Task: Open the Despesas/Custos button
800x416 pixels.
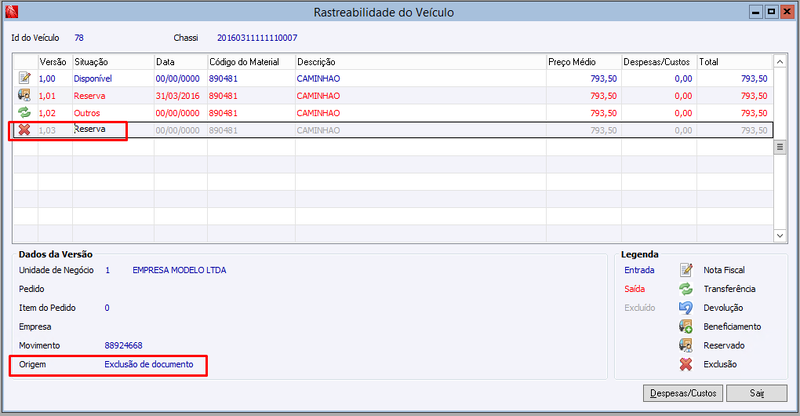Action: click(683, 393)
